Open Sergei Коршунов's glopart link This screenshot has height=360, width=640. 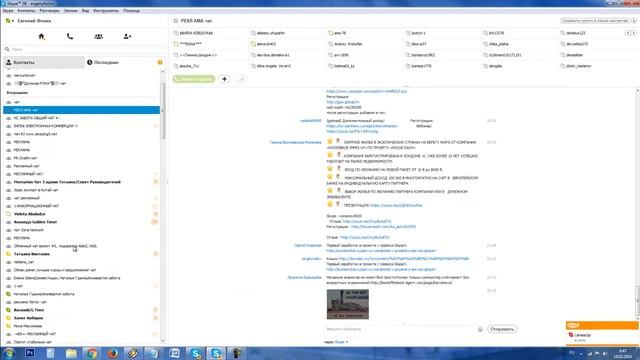pyautogui.click(x=381, y=251)
